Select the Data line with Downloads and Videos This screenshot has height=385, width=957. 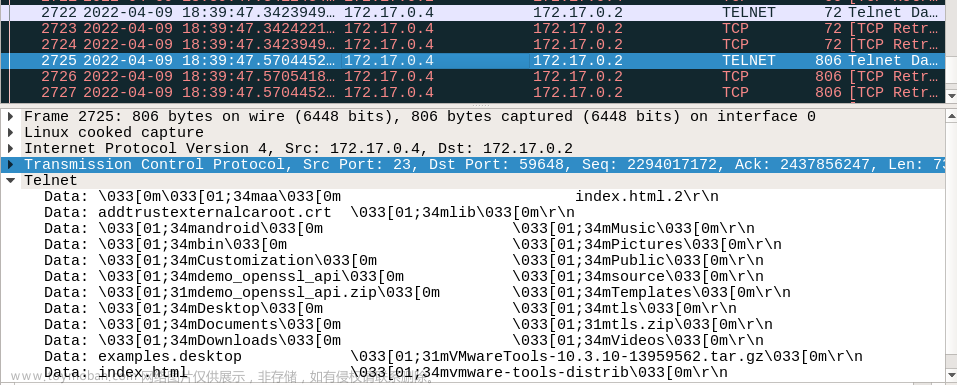pyautogui.click(x=403, y=340)
